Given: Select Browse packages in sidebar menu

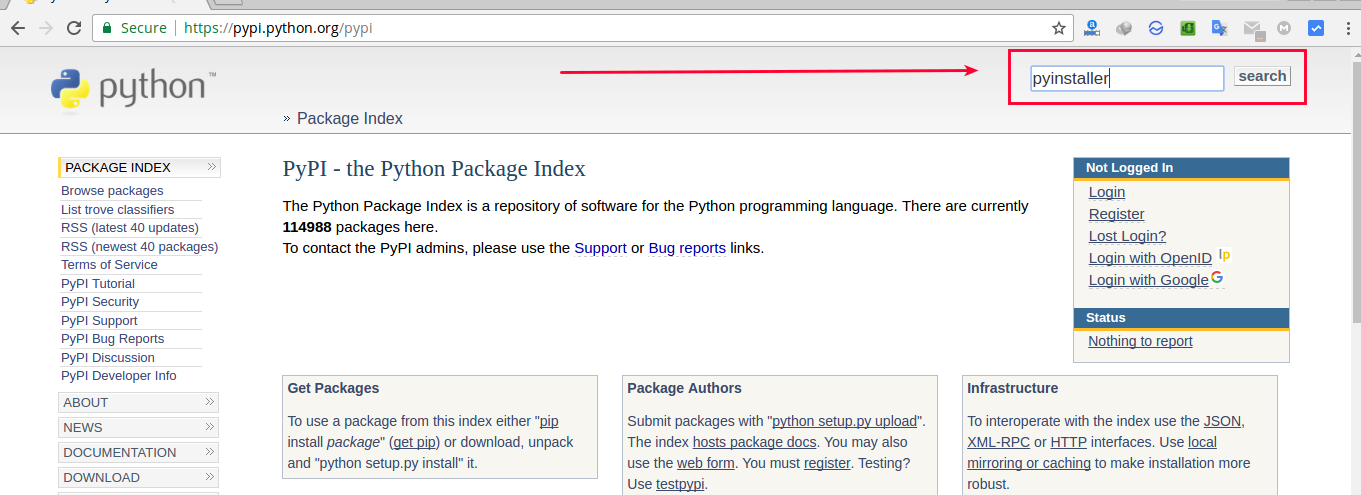Looking at the screenshot, I should (x=112, y=191).
